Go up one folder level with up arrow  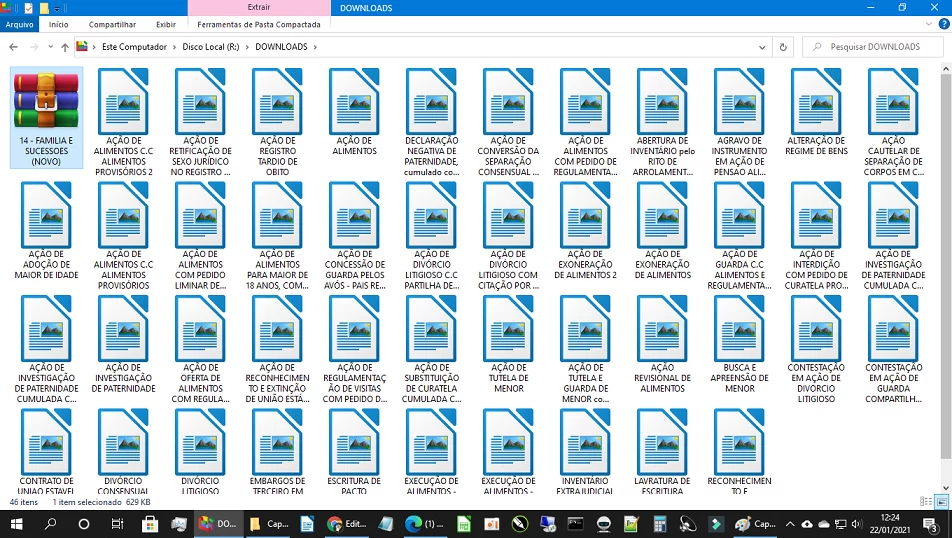65,47
